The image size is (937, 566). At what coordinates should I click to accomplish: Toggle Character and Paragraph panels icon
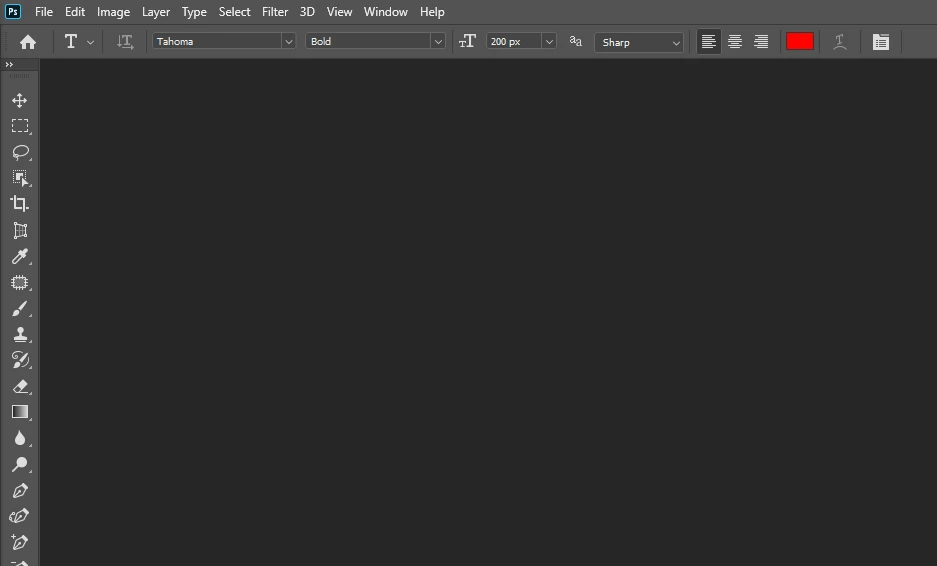pos(881,42)
